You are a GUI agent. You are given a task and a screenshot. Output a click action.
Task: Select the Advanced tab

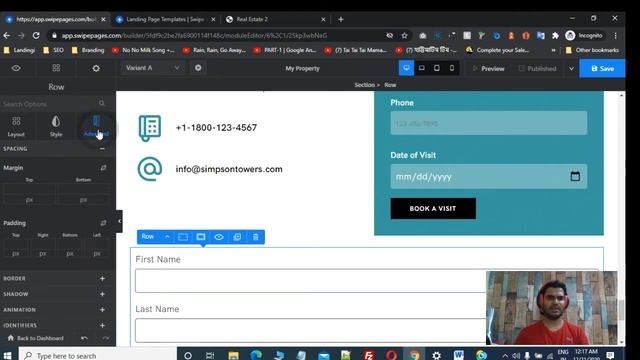96,126
